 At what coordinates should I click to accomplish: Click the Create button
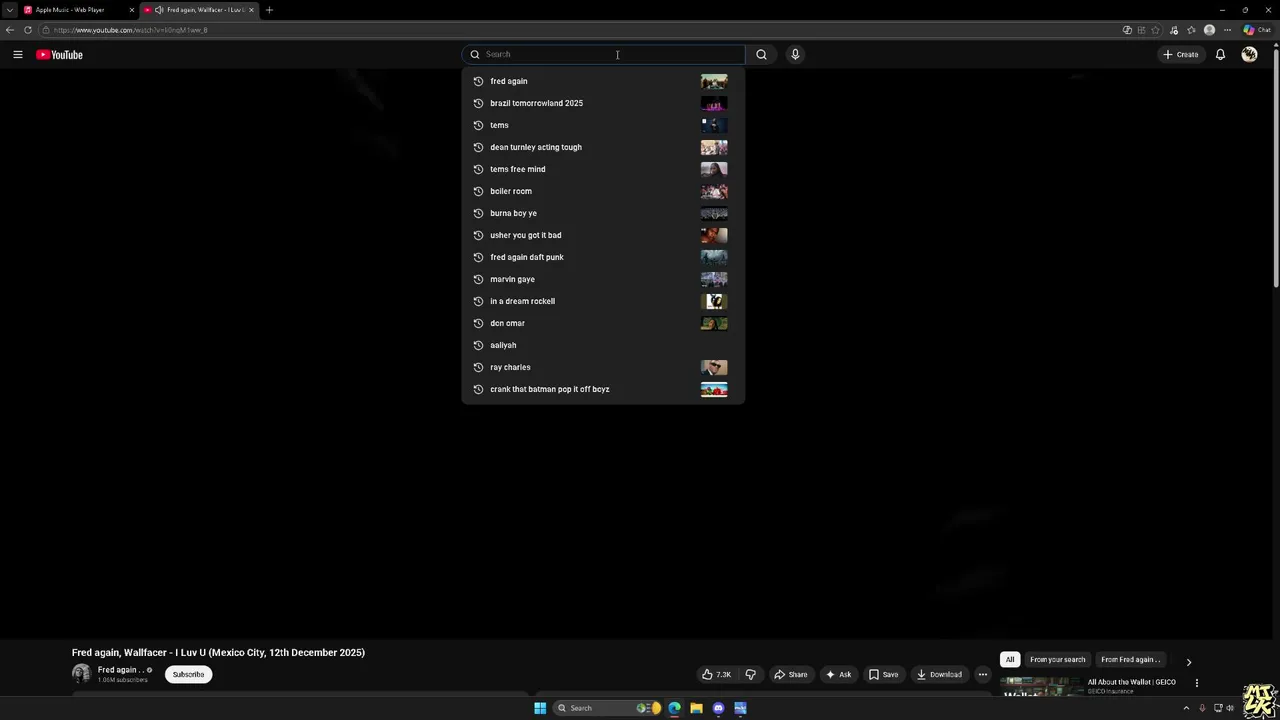pos(1180,55)
